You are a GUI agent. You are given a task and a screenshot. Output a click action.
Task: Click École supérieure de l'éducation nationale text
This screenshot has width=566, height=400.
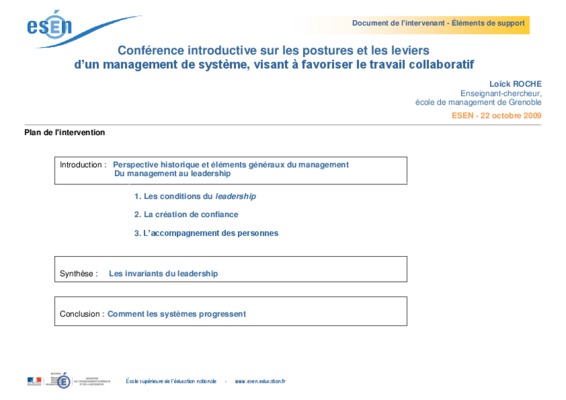coord(171,381)
